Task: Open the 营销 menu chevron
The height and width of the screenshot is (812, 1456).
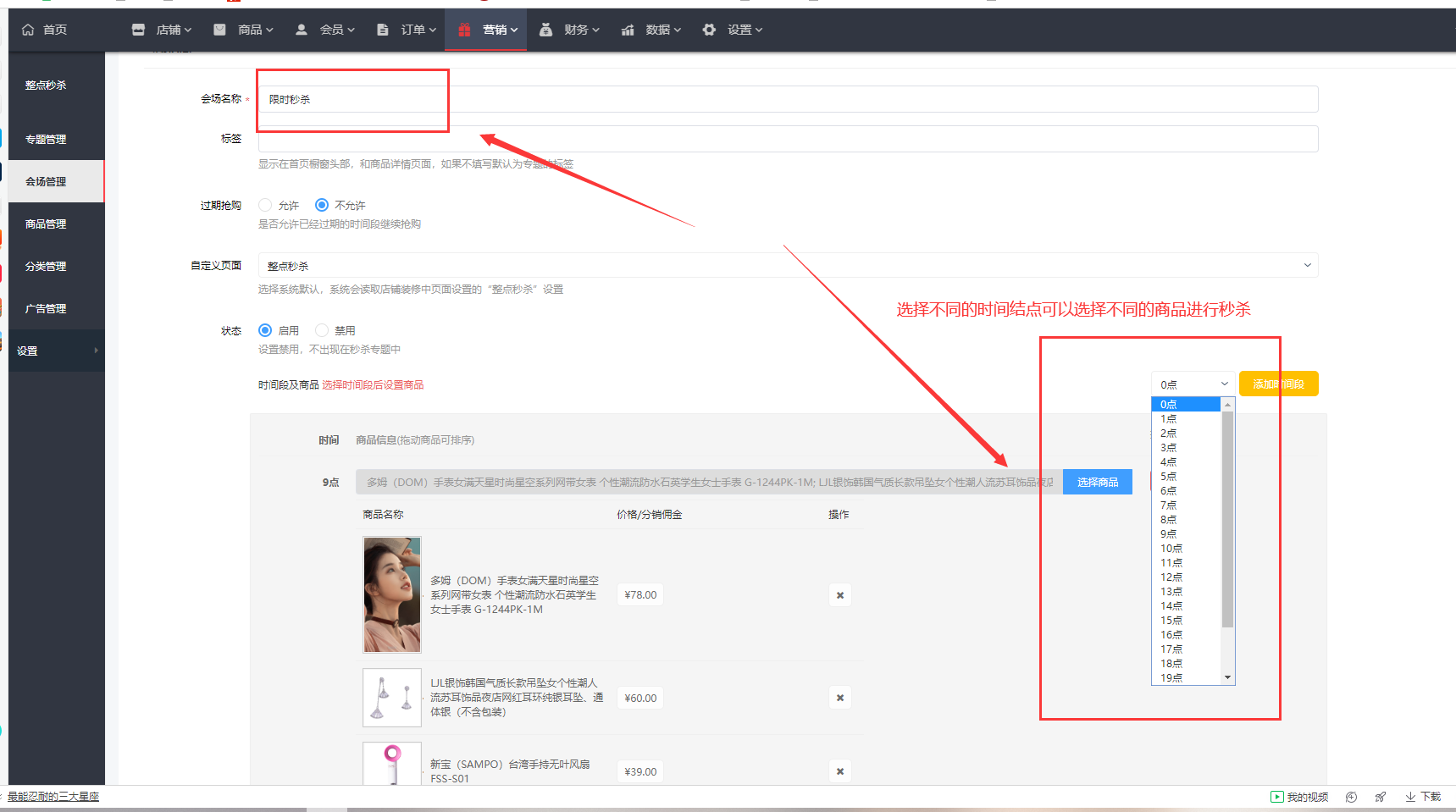Action: click(514, 30)
